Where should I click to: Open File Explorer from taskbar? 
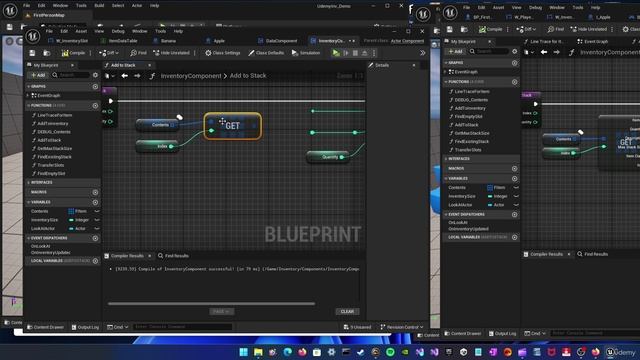point(258,352)
